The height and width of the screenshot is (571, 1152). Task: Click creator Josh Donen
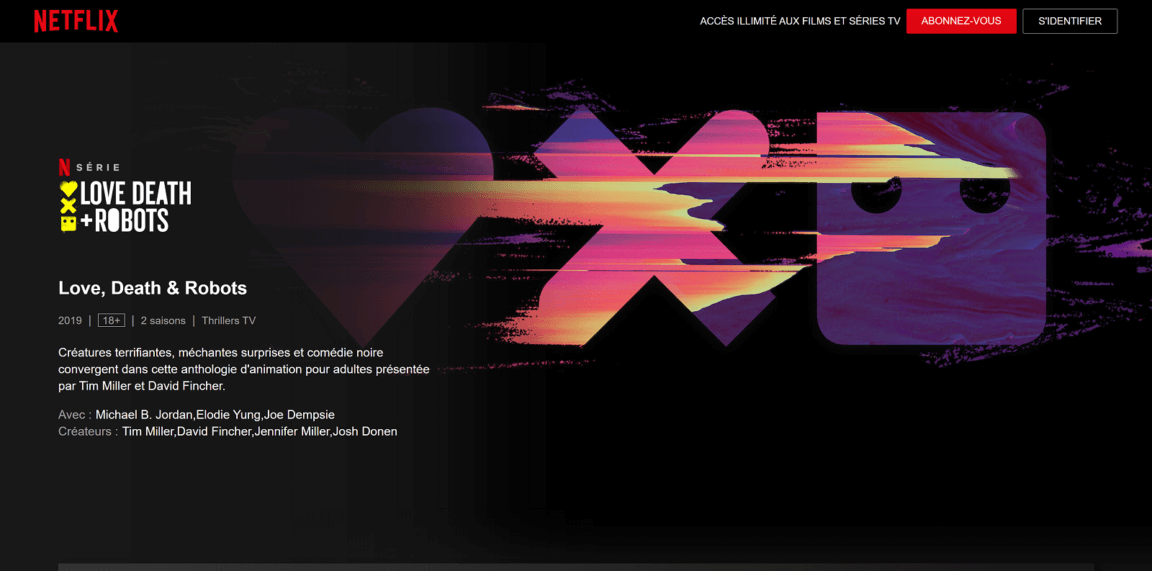364,431
